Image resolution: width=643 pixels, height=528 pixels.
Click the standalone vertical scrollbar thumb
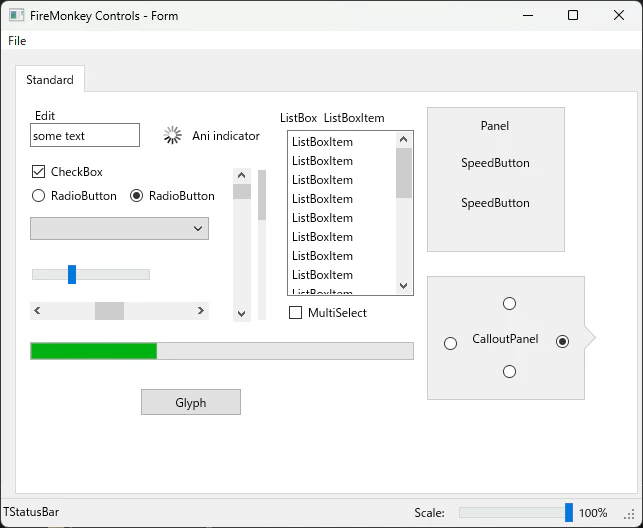(x=242, y=191)
